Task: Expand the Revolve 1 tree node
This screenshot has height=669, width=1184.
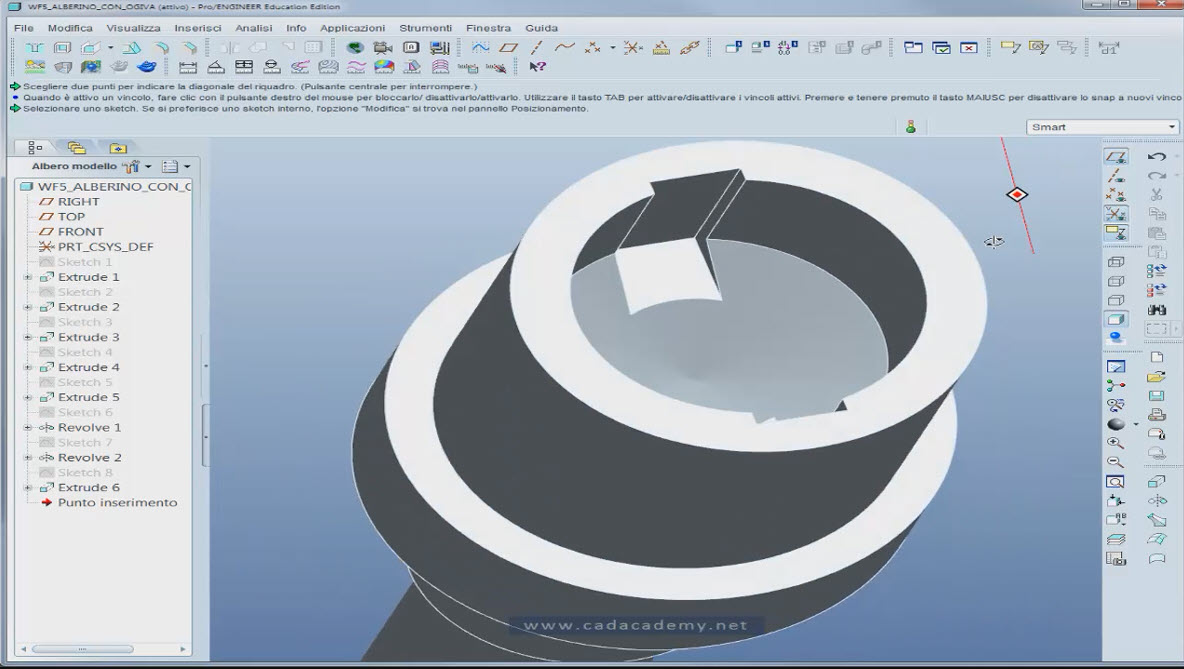Action: coord(28,427)
